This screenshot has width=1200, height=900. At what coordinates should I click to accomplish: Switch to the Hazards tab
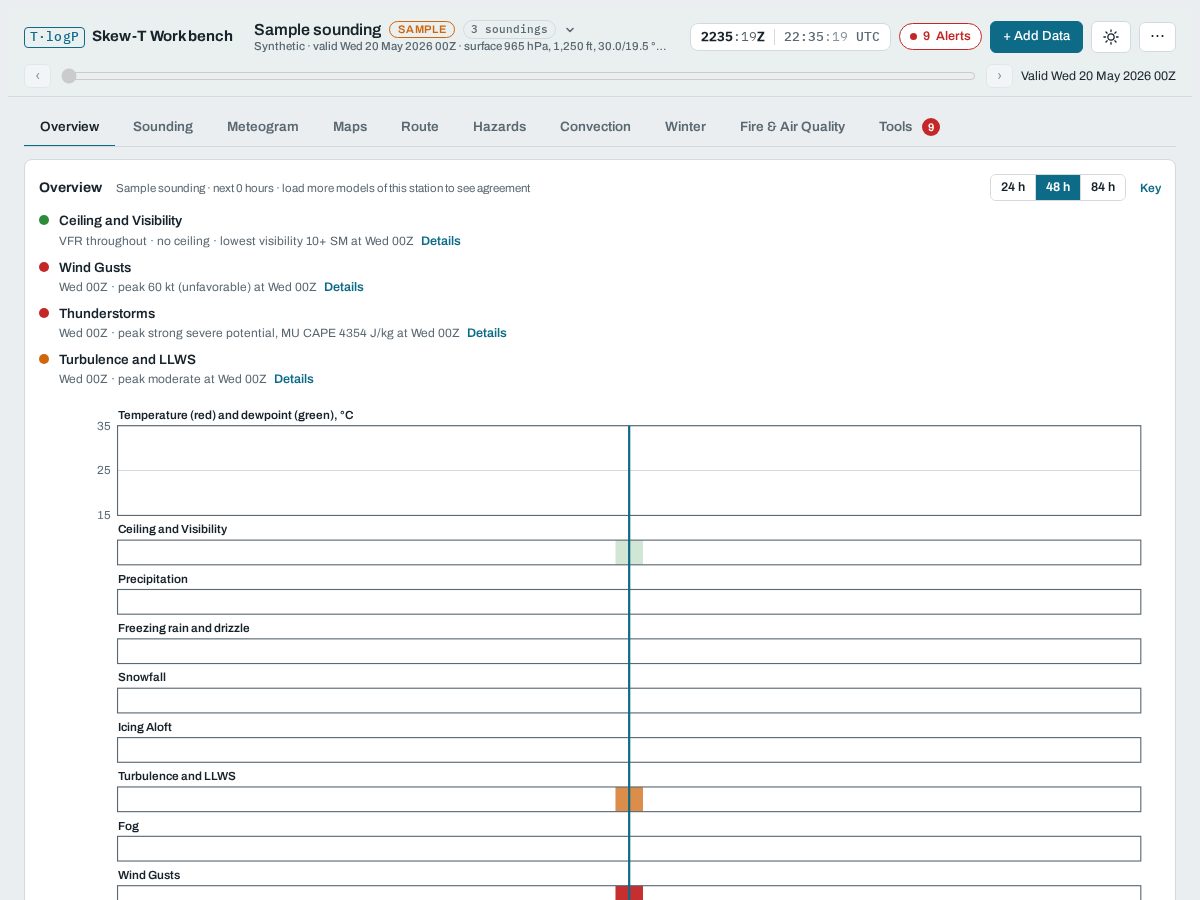(x=499, y=127)
